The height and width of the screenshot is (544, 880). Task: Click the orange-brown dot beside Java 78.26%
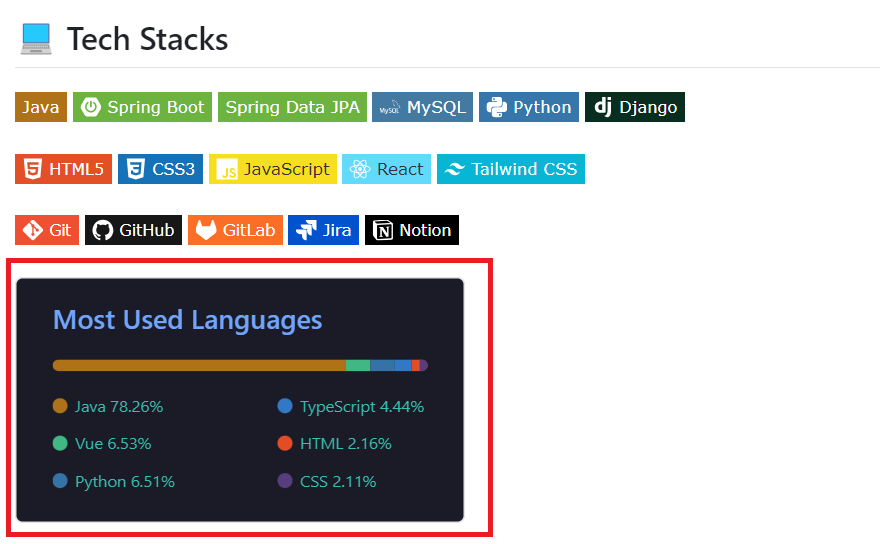click(x=60, y=406)
